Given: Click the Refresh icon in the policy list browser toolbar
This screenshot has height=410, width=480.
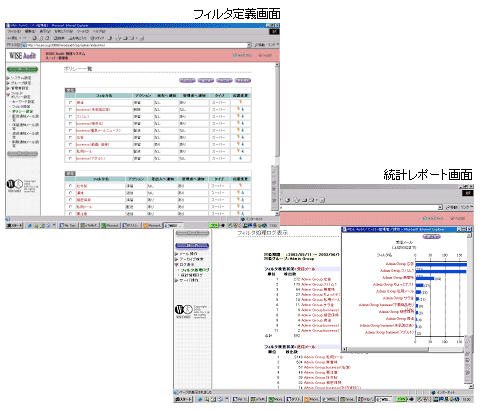Looking at the screenshot, I should tap(41, 38).
